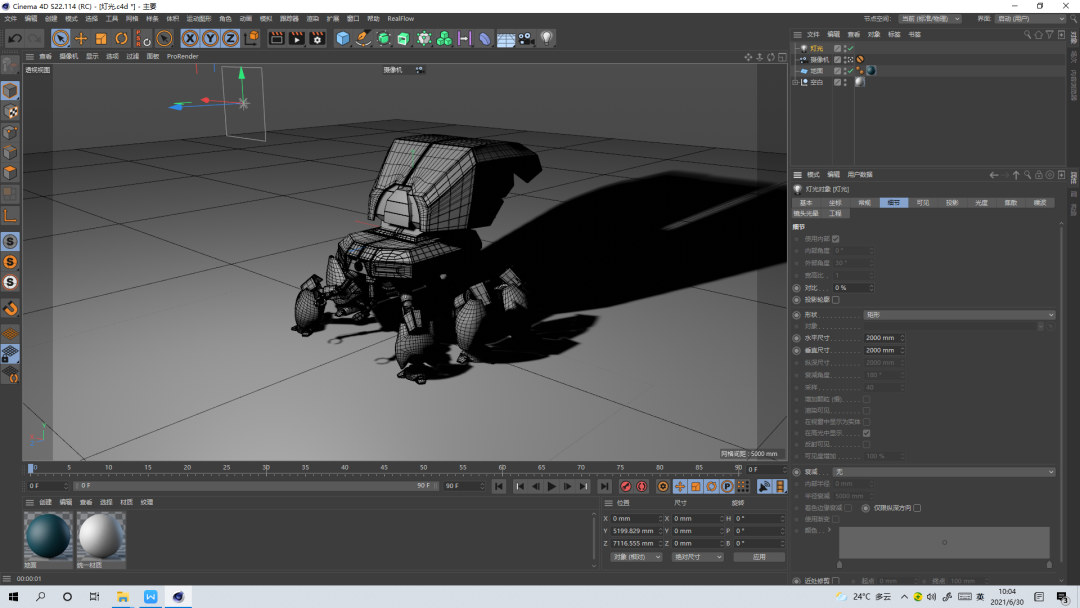This screenshot has width=1080, height=608.
Task: Click the PSR reset icon
Action: click(143, 39)
